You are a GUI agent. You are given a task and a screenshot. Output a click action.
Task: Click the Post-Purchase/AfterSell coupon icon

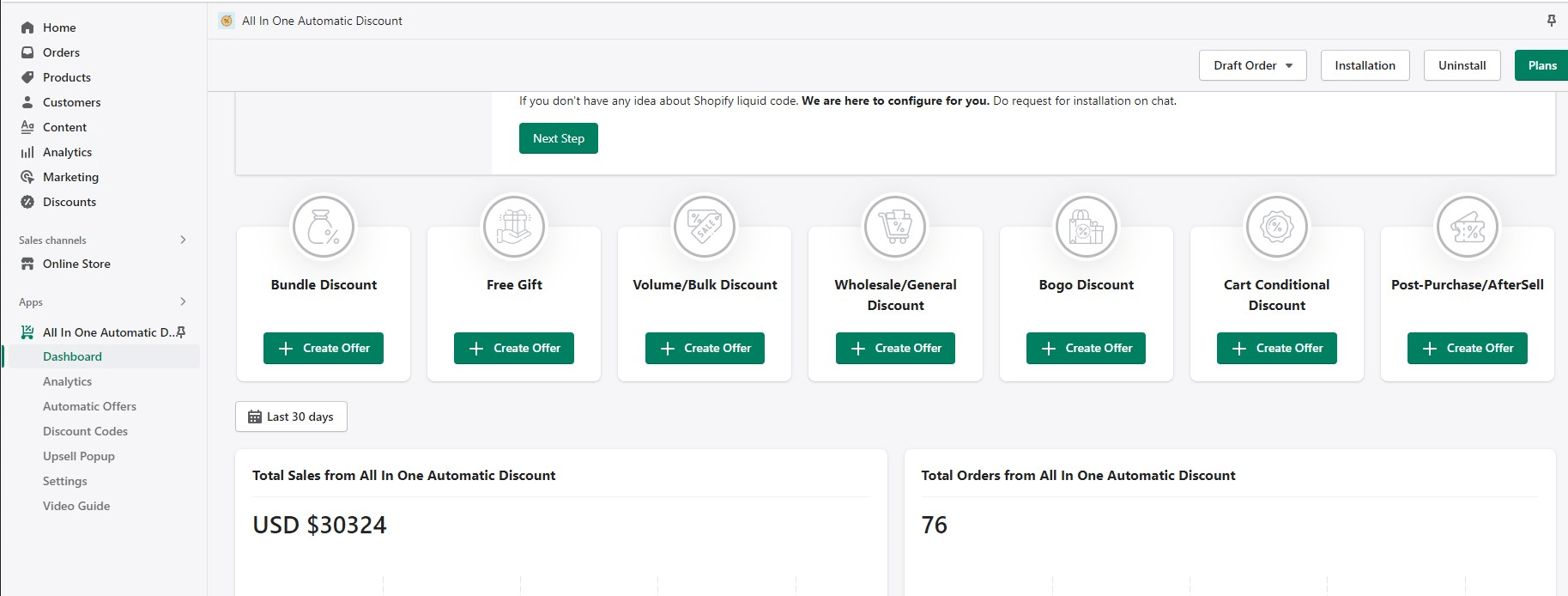[1467, 228]
